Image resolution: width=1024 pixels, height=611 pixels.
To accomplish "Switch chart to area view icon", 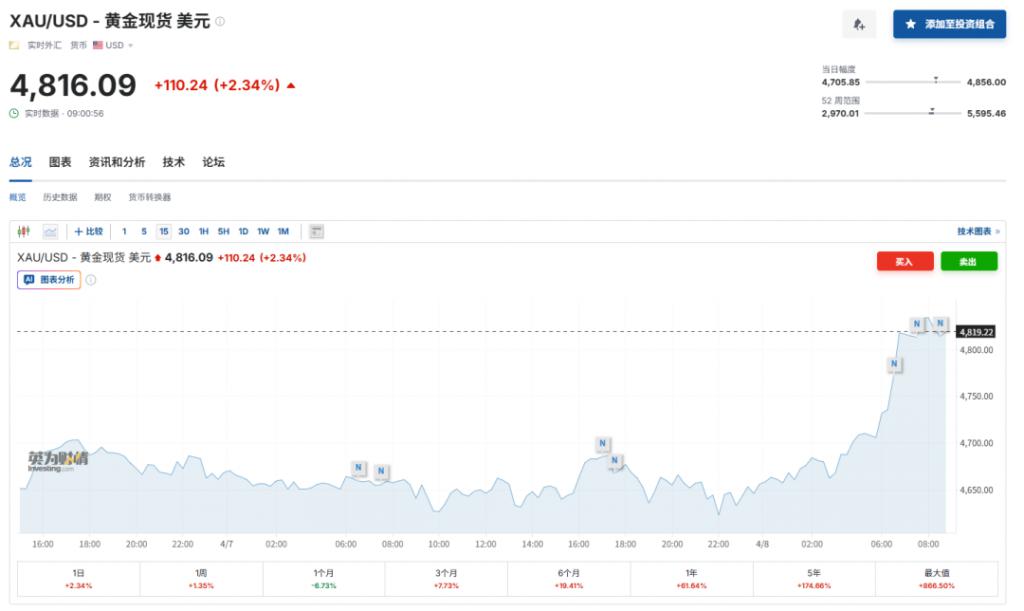I will pos(50,231).
